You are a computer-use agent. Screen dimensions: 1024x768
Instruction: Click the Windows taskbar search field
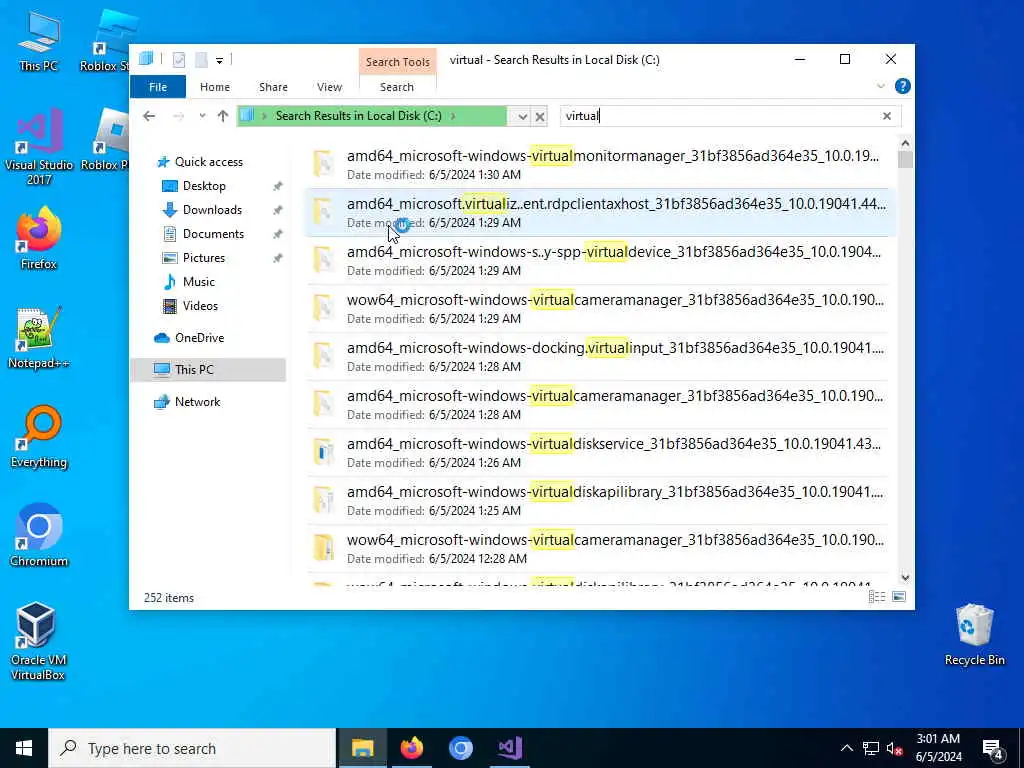pyautogui.click(x=192, y=748)
